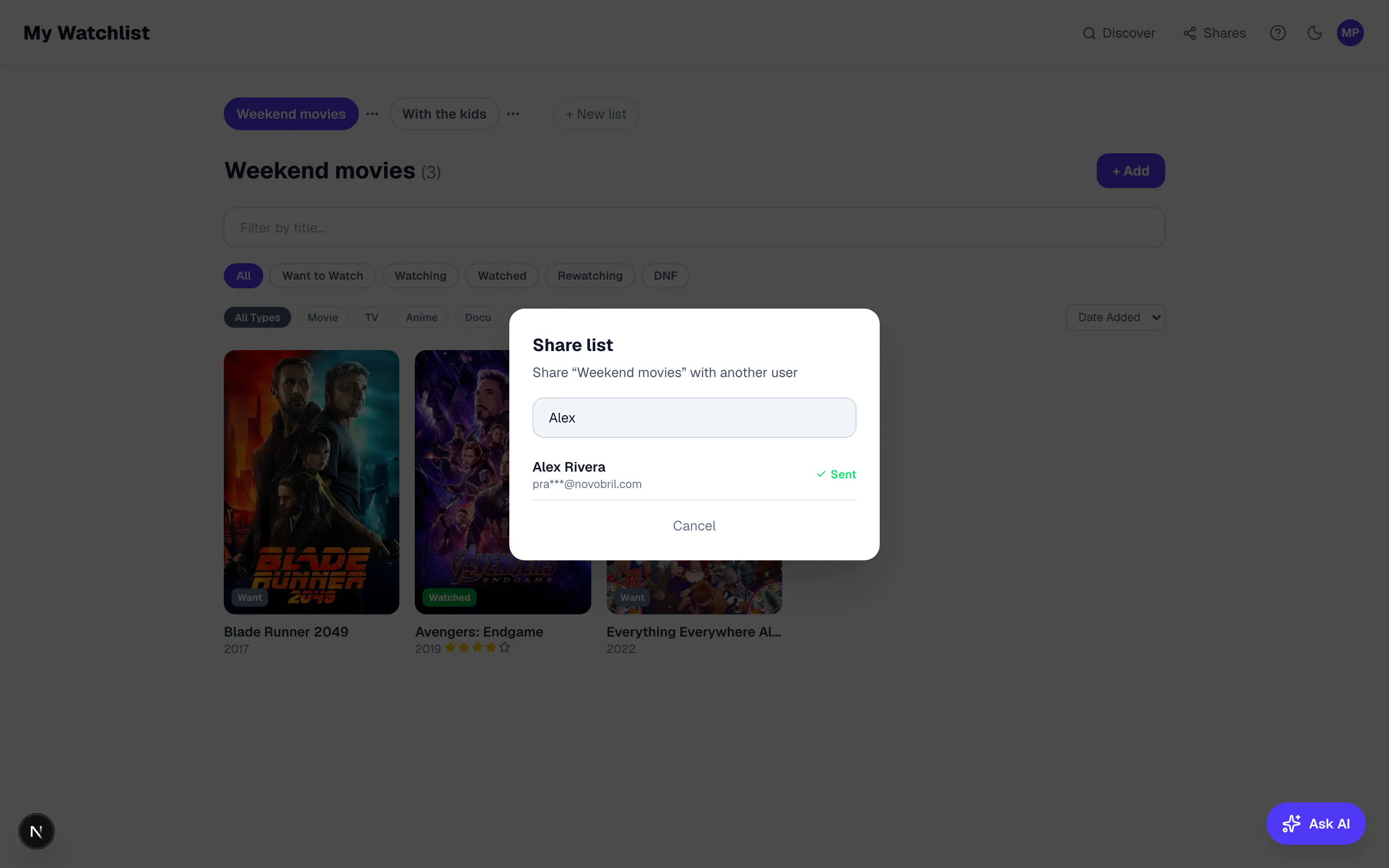This screenshot has height=868, width=1389.
Task: Click the Want badge on Everything Everywhere
Action: pos(632,597)
